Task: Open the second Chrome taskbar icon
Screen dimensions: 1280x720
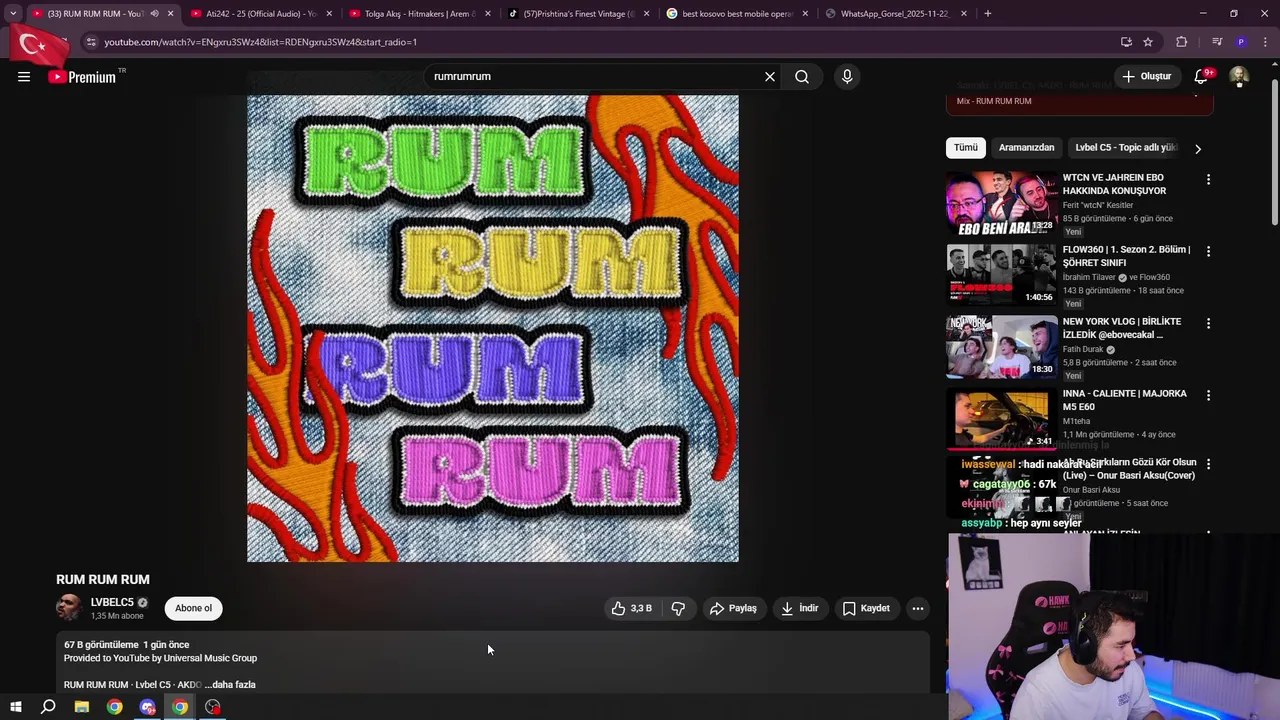Action: (x=180, y=707)
